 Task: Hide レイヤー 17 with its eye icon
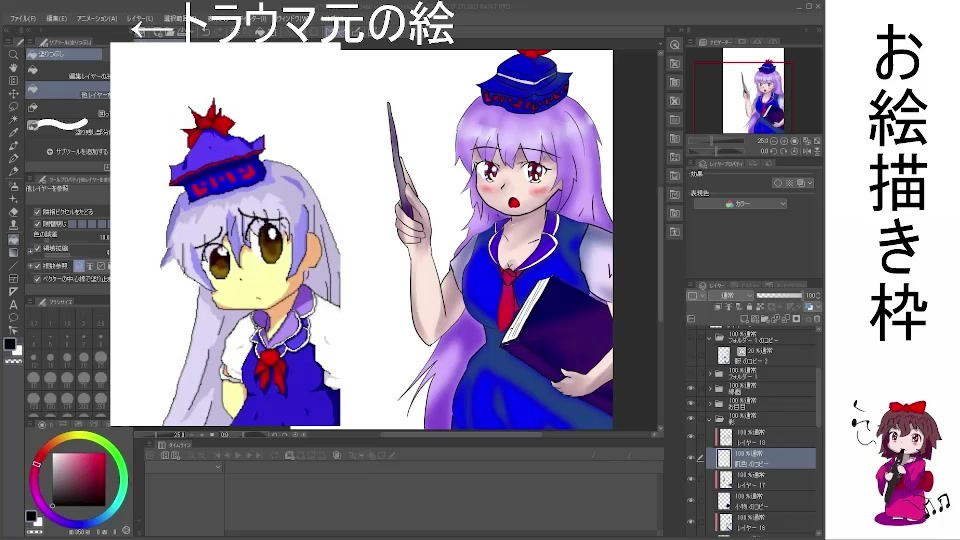point(691,479)
